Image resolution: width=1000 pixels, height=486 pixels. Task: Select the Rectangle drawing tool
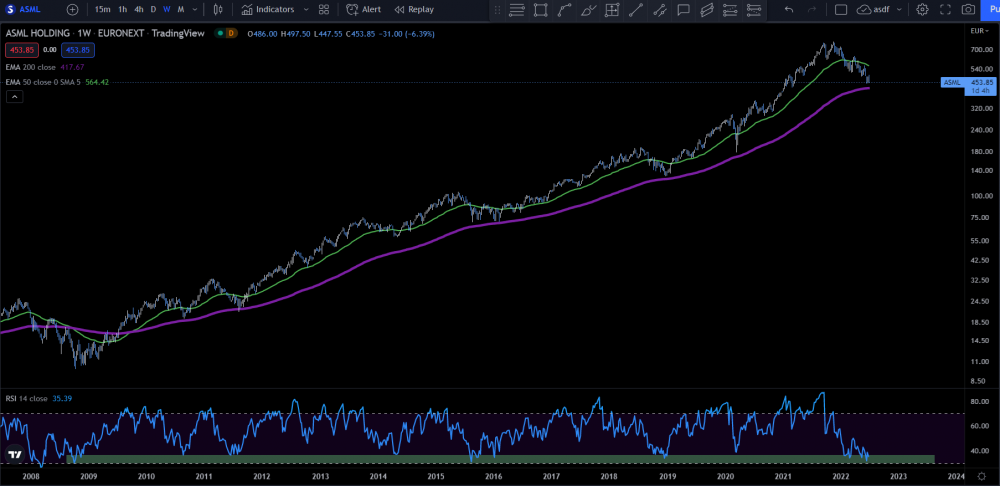(x=540, y=10)
